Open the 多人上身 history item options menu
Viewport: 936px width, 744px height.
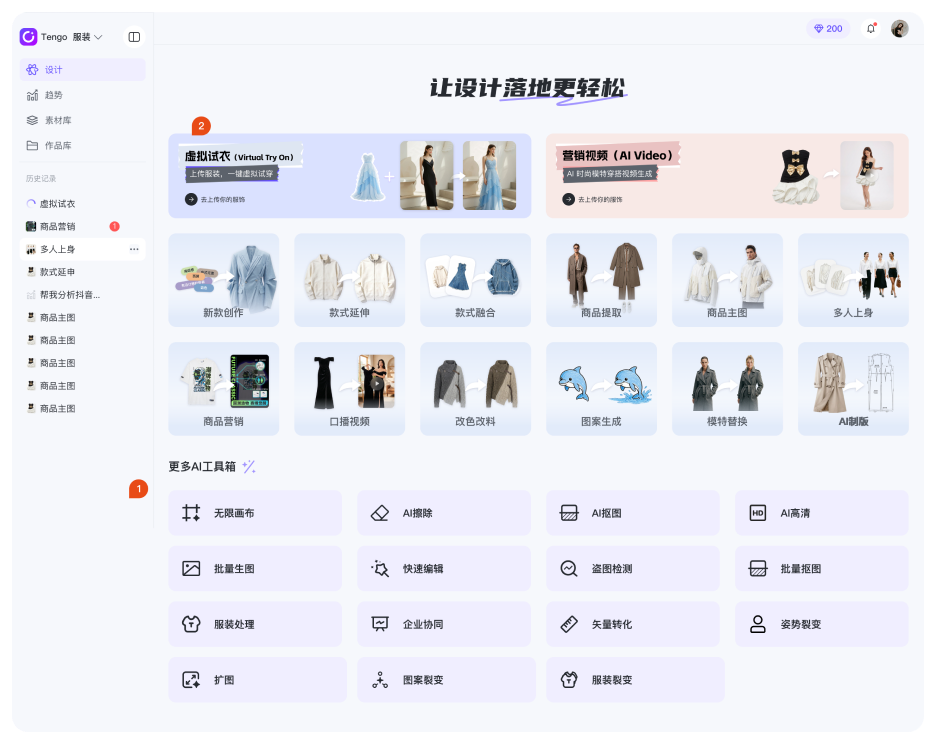pyautogui.click(x=134, y=249)
